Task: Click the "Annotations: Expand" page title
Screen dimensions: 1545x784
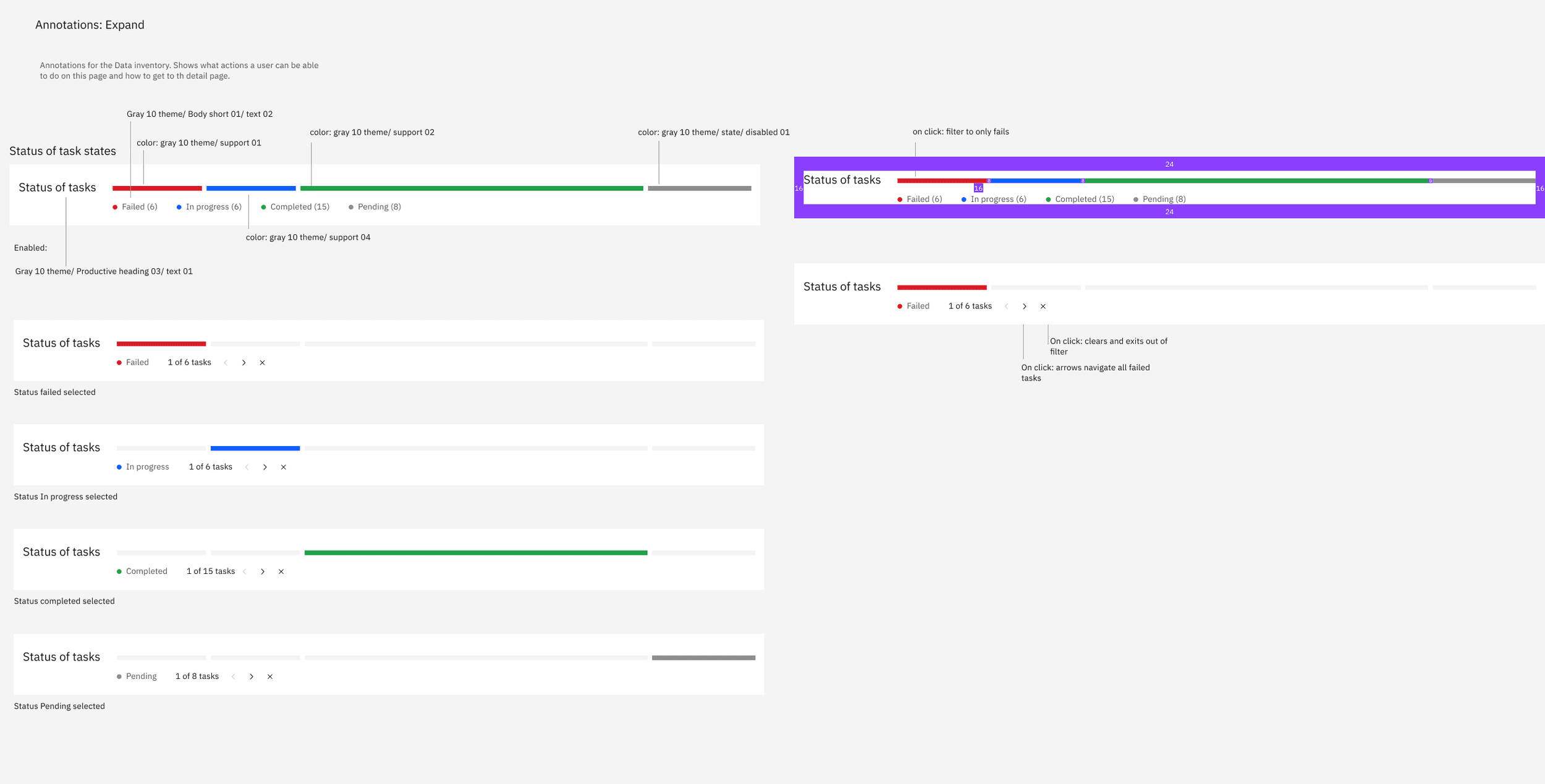Action: click(x=90, y=25)
